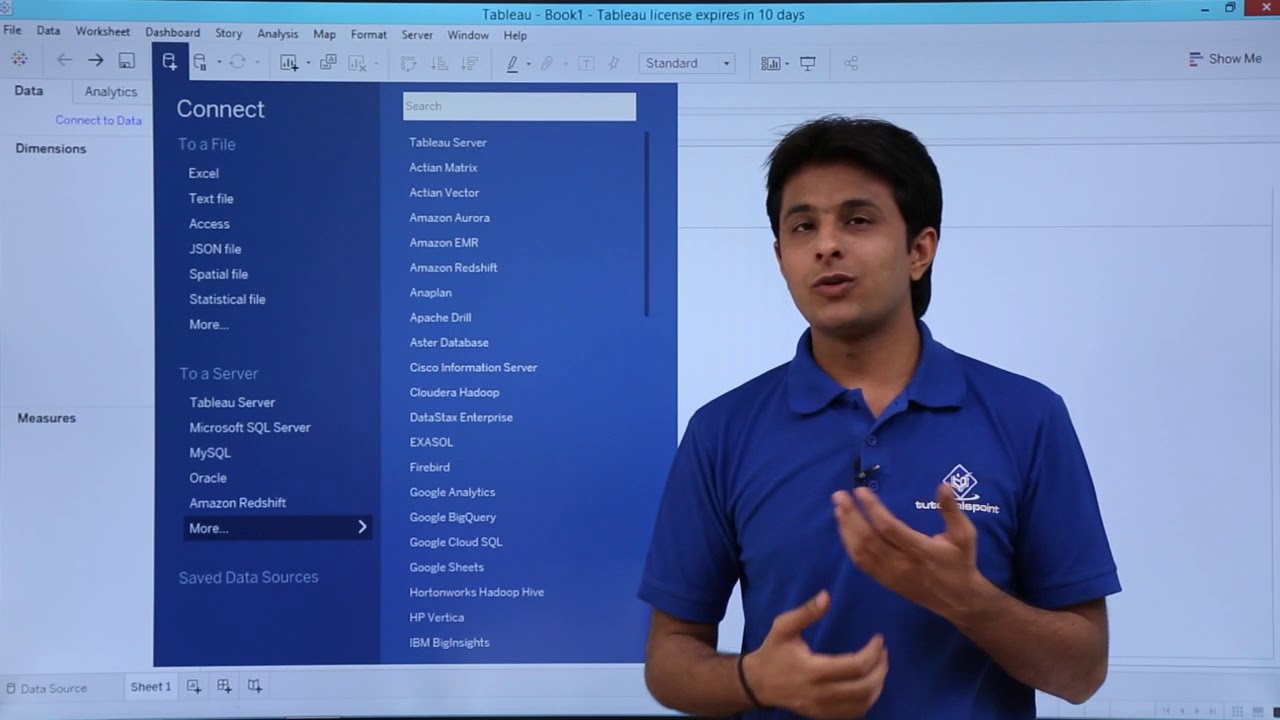Viewport: 1280px width, 720px height.
Task: Expand the More... arrow under To a Server
Action: pyautogui.click(x=362, y=527)
